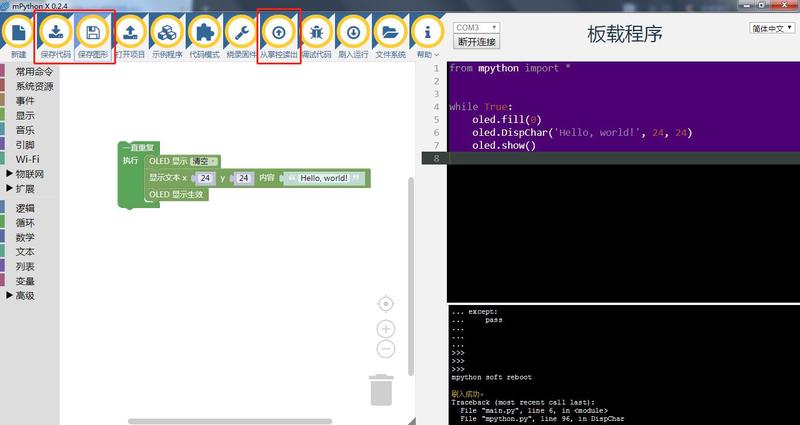Click the 烧录固件 firmware wrench icon

(x=241, y=32)
